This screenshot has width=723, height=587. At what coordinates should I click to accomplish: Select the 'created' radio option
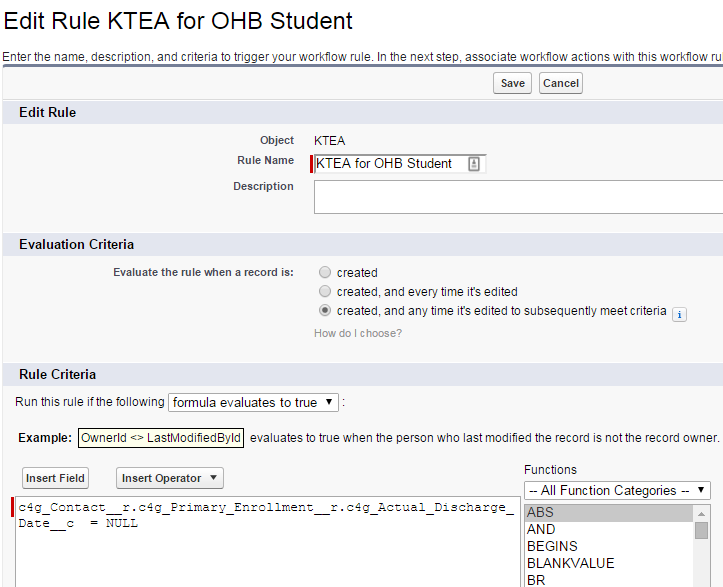click(x=324, y=272)
